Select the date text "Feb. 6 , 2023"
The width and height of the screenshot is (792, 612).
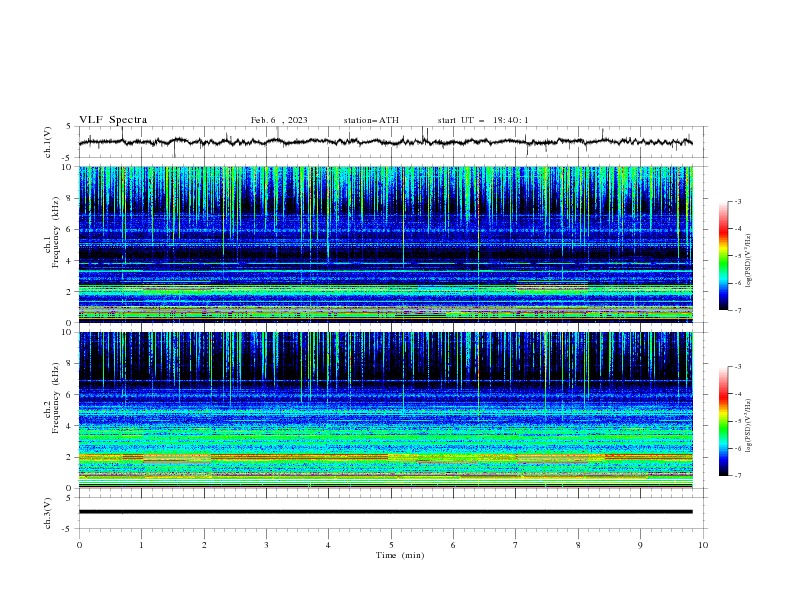pos(279,120)
